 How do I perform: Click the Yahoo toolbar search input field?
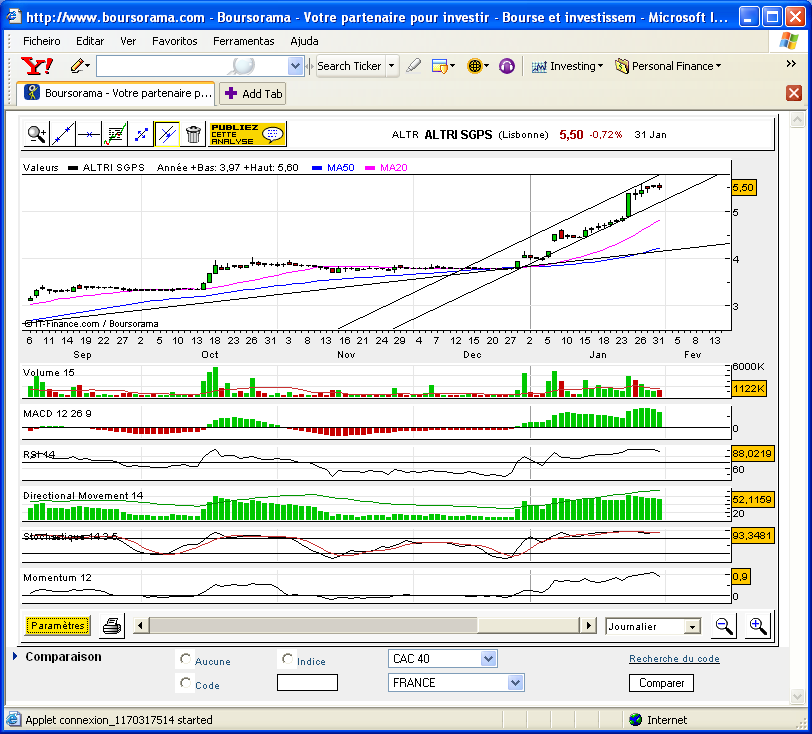[192, 66]
